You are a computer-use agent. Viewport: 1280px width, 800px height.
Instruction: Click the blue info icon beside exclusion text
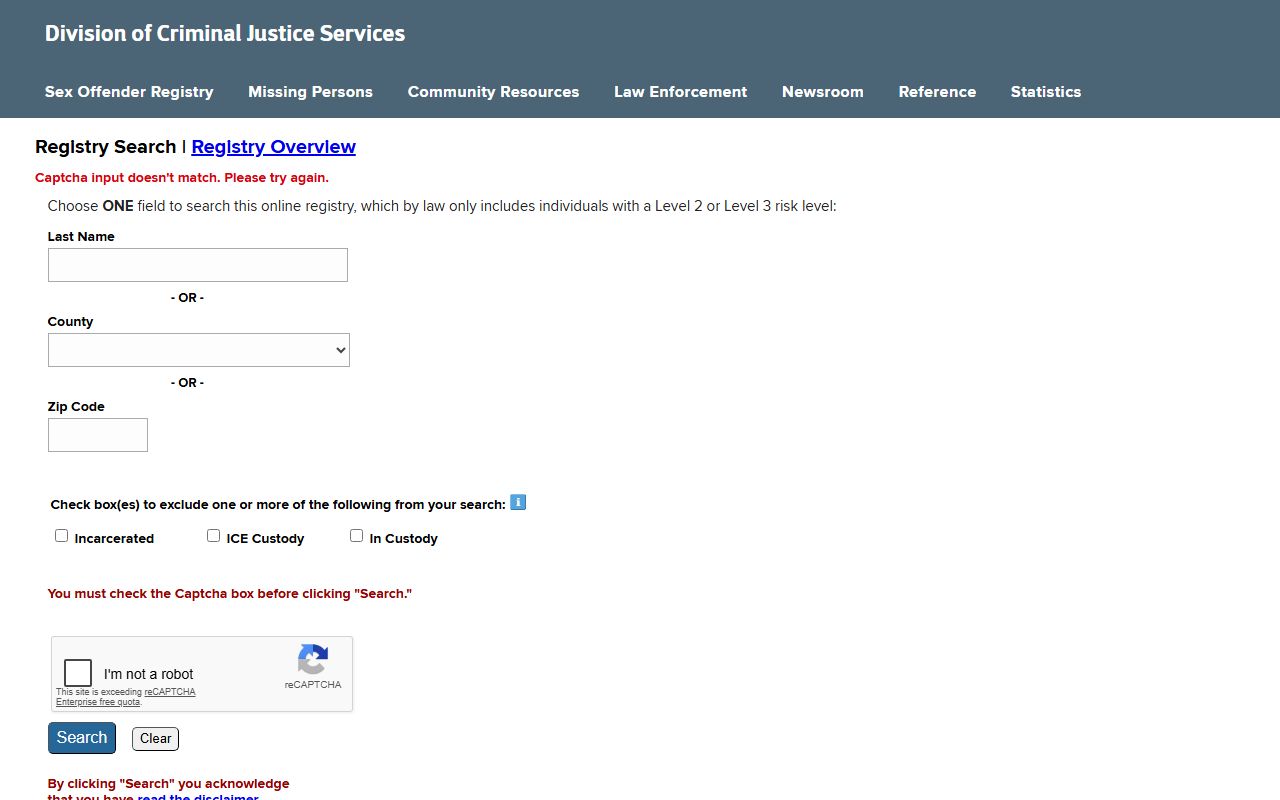pyautogui.click(x=518, y=502)
